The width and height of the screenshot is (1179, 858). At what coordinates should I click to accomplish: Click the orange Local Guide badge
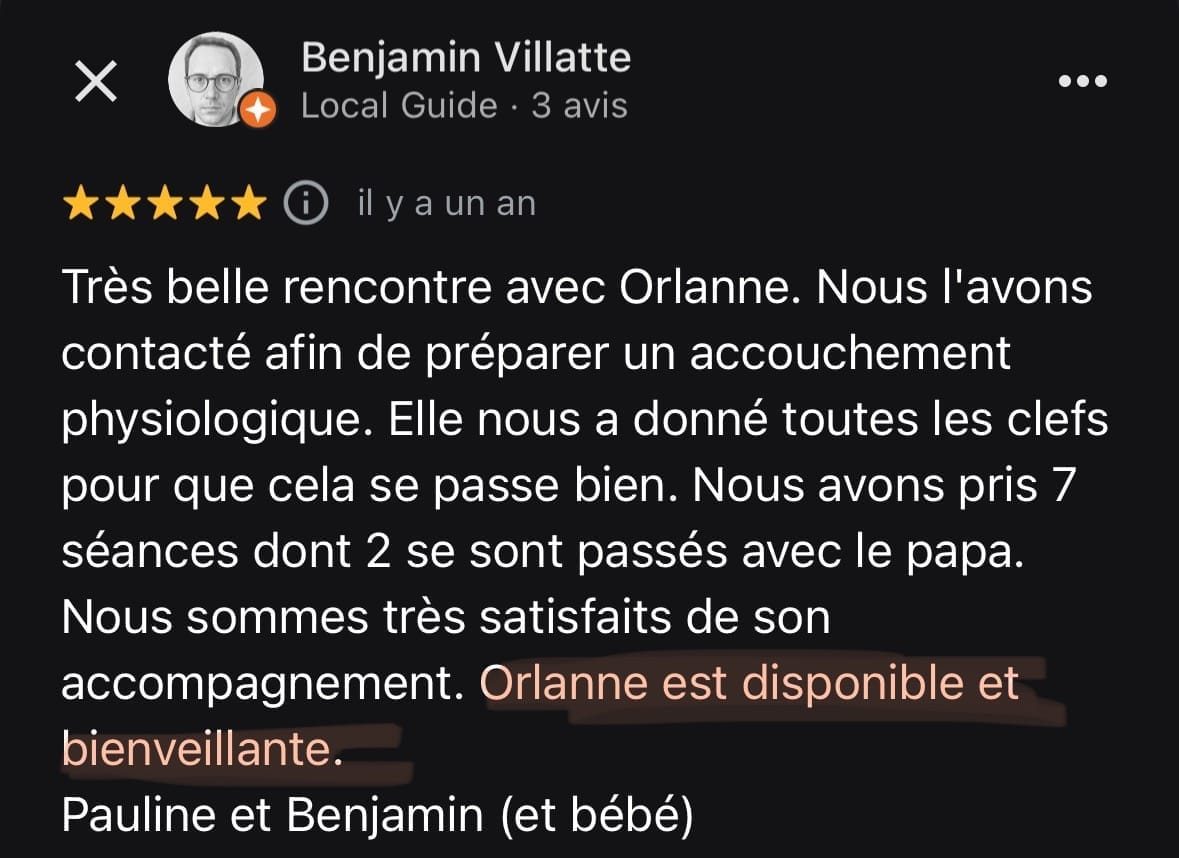point(257,109)
